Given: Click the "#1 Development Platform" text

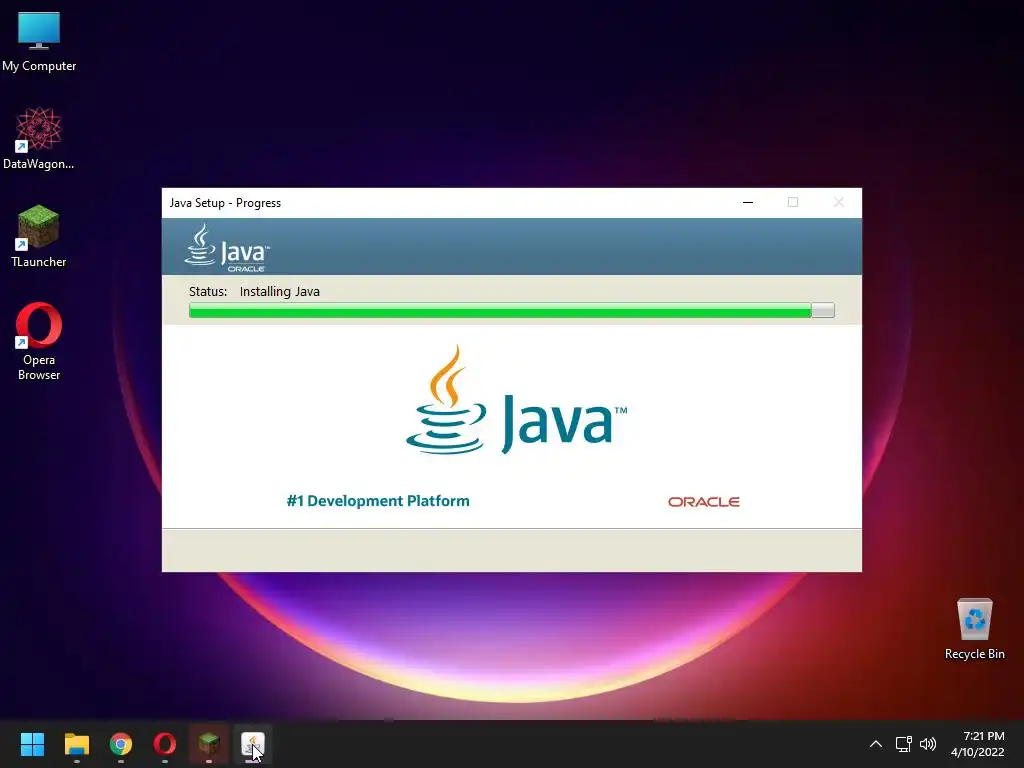Looking at the screenshot, I should tap(378, 501).
